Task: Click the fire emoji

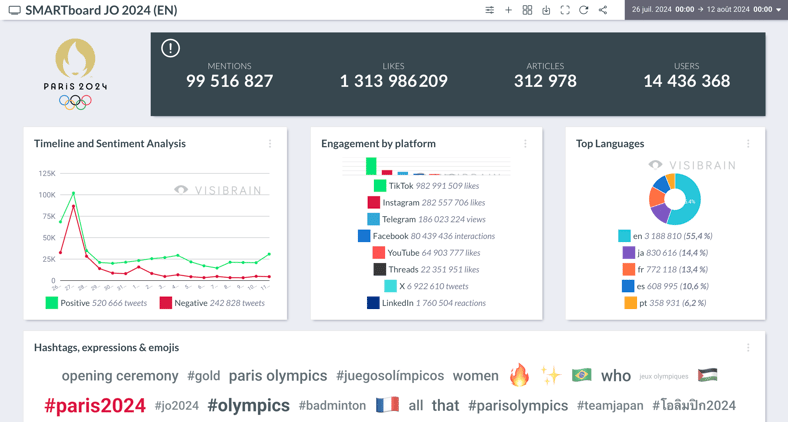Action: pyautogui.click(x=519, y=375)
